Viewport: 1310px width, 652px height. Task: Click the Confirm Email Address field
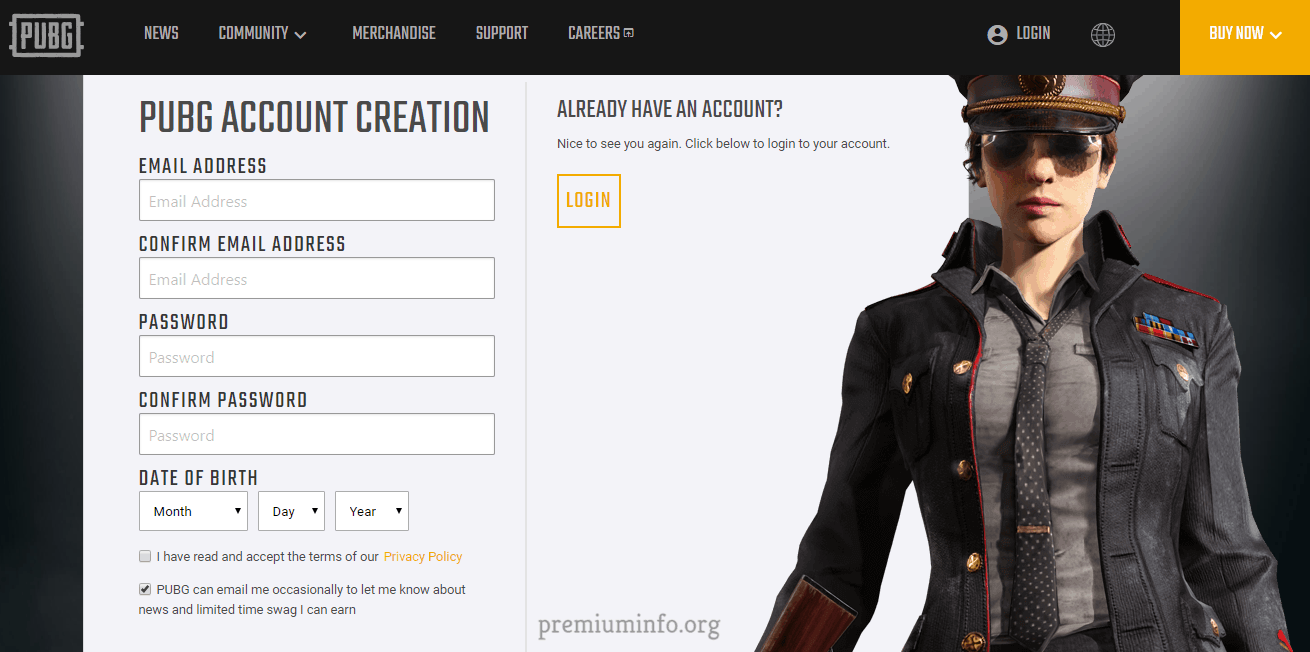point(317,278)
